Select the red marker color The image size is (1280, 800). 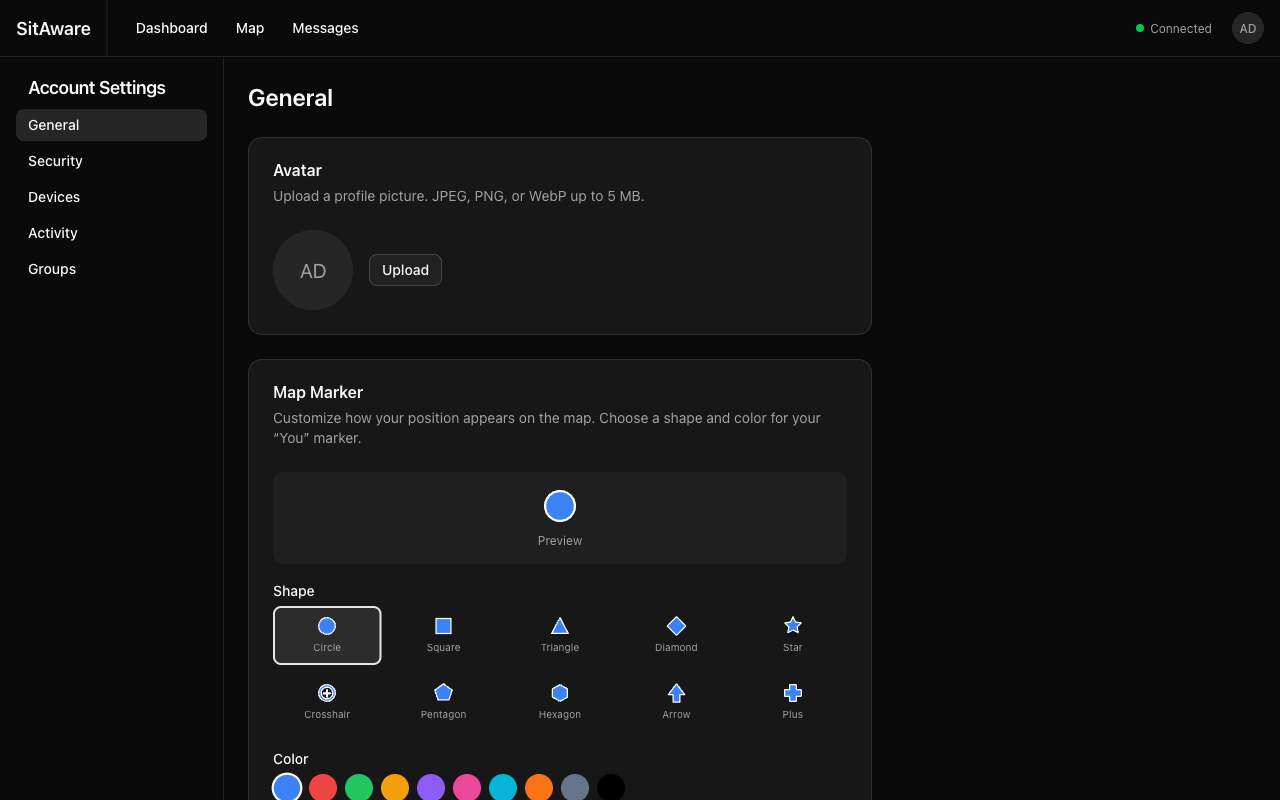tap(323, 787)
